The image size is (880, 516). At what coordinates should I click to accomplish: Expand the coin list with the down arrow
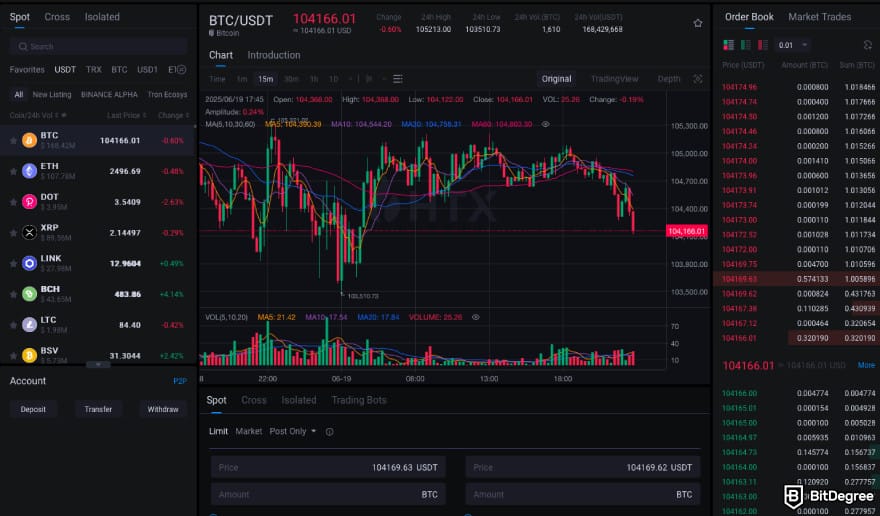point(98,364)
